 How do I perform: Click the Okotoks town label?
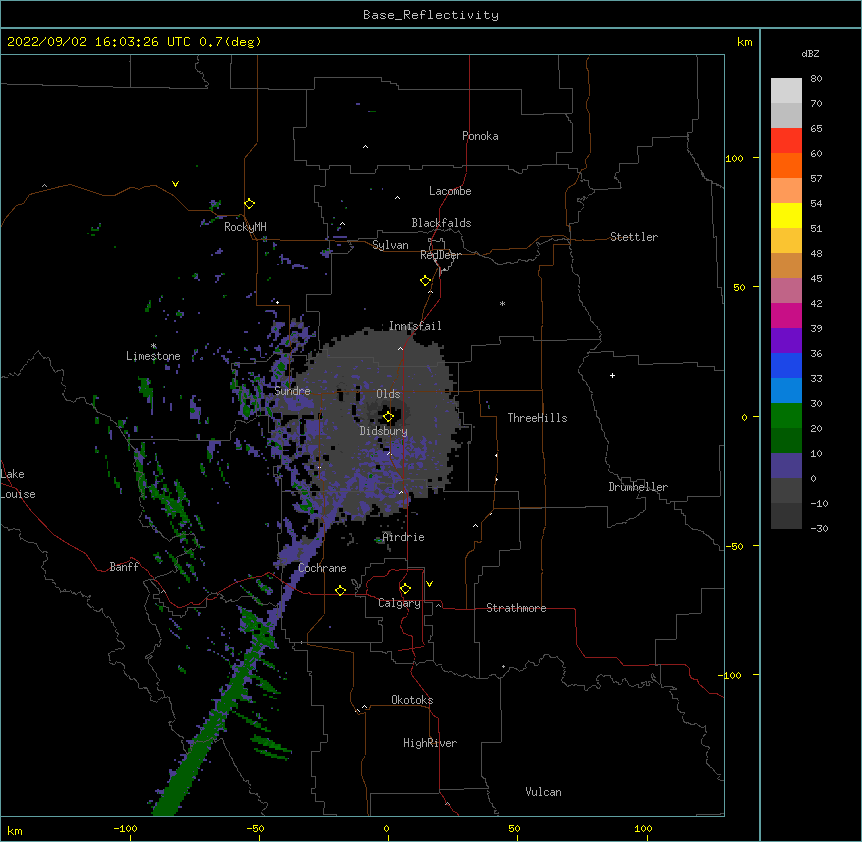(412, 700)
